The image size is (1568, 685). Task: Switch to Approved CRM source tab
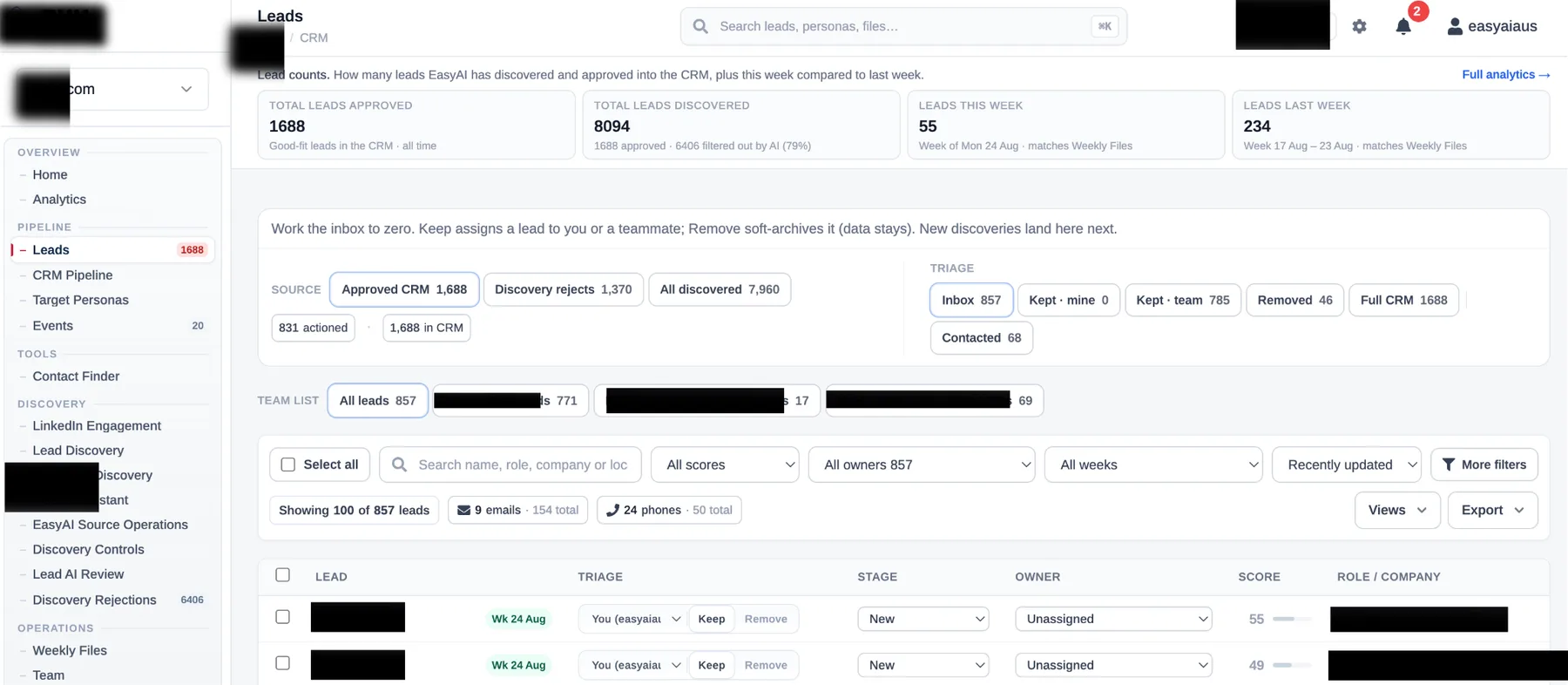[x=404, y=289]
